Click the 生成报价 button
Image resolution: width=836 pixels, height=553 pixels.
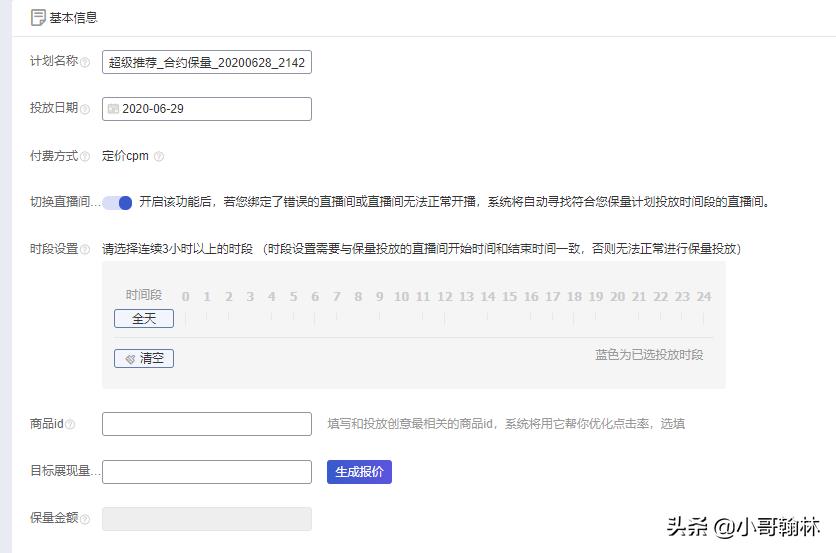(x=359, y=472)
